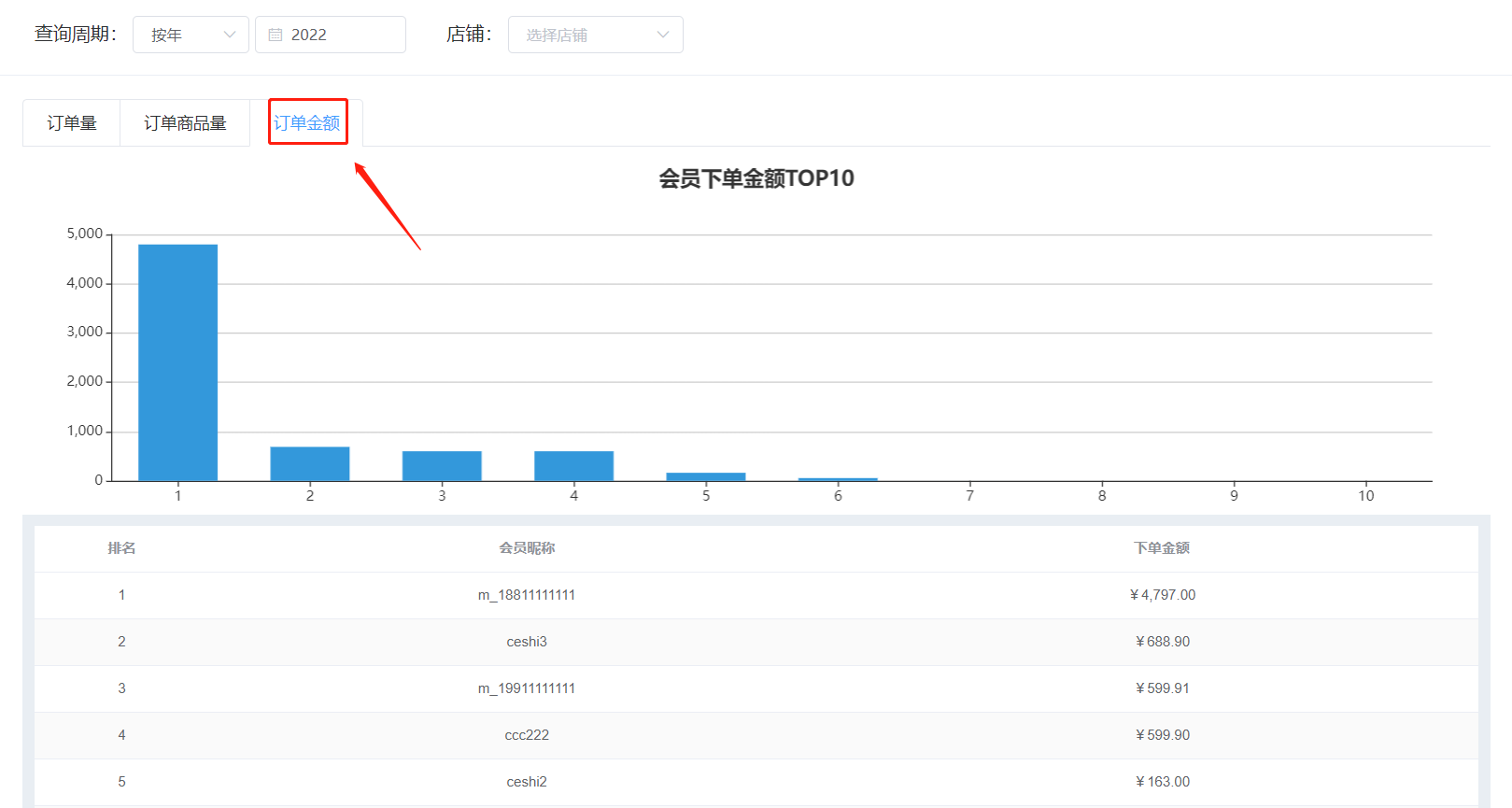Viewport: 1512px width, 808px height.
Task: Click the bar for rank 1
Action: pos(177,362)
